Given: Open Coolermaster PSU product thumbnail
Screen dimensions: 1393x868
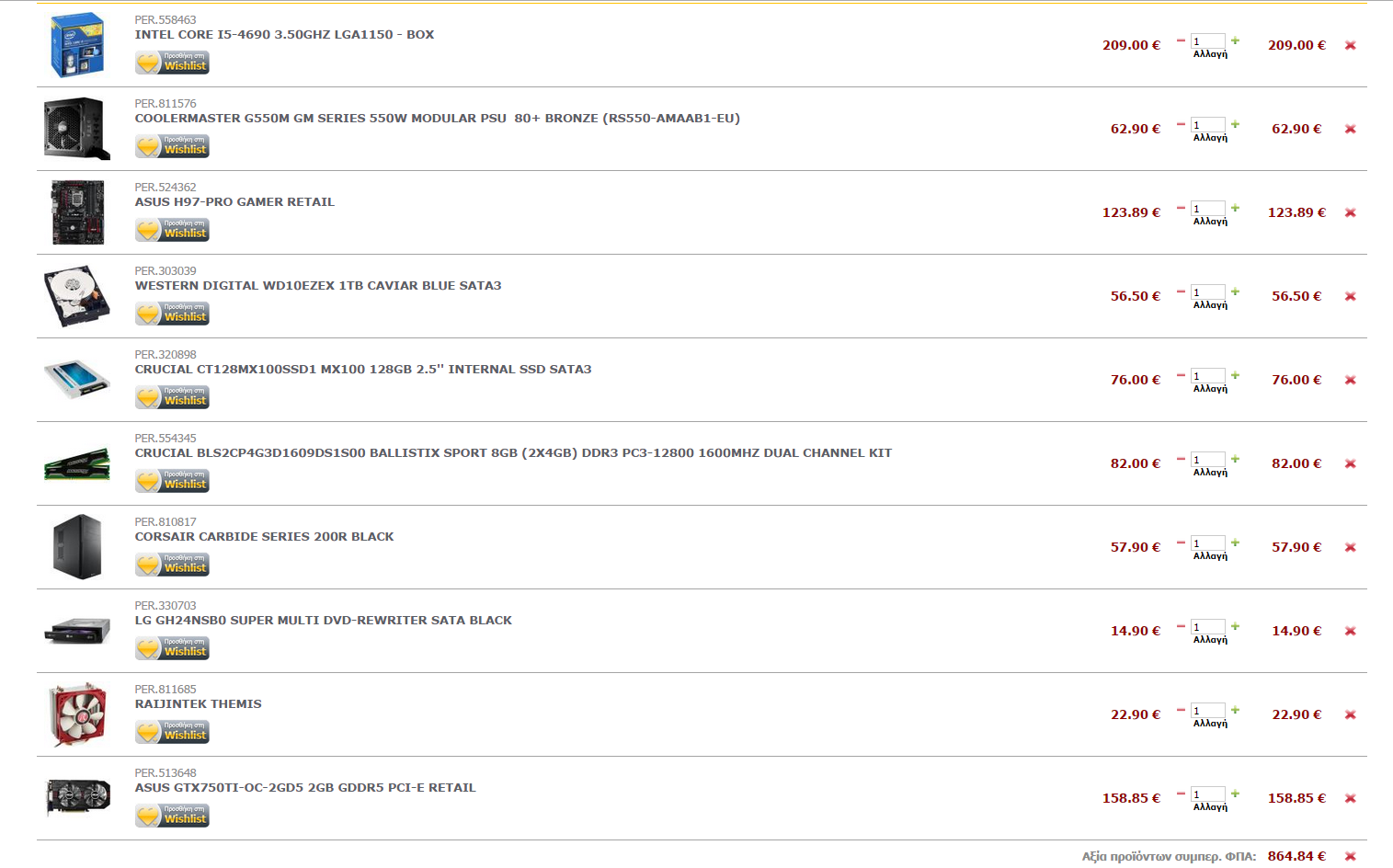Looking at the screenshot, I should point(77,129).
